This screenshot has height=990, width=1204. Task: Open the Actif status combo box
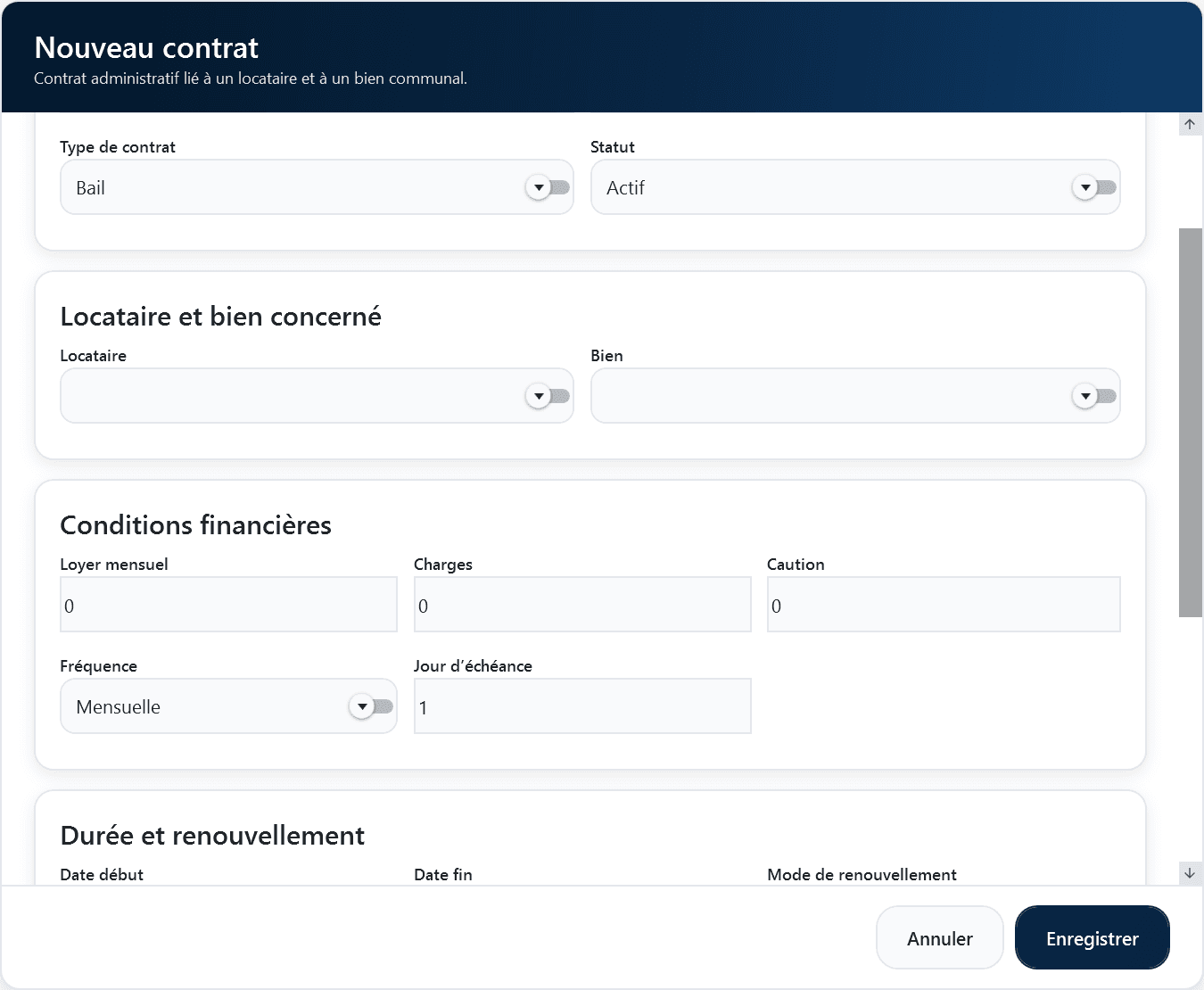click(x=855, y=187)
